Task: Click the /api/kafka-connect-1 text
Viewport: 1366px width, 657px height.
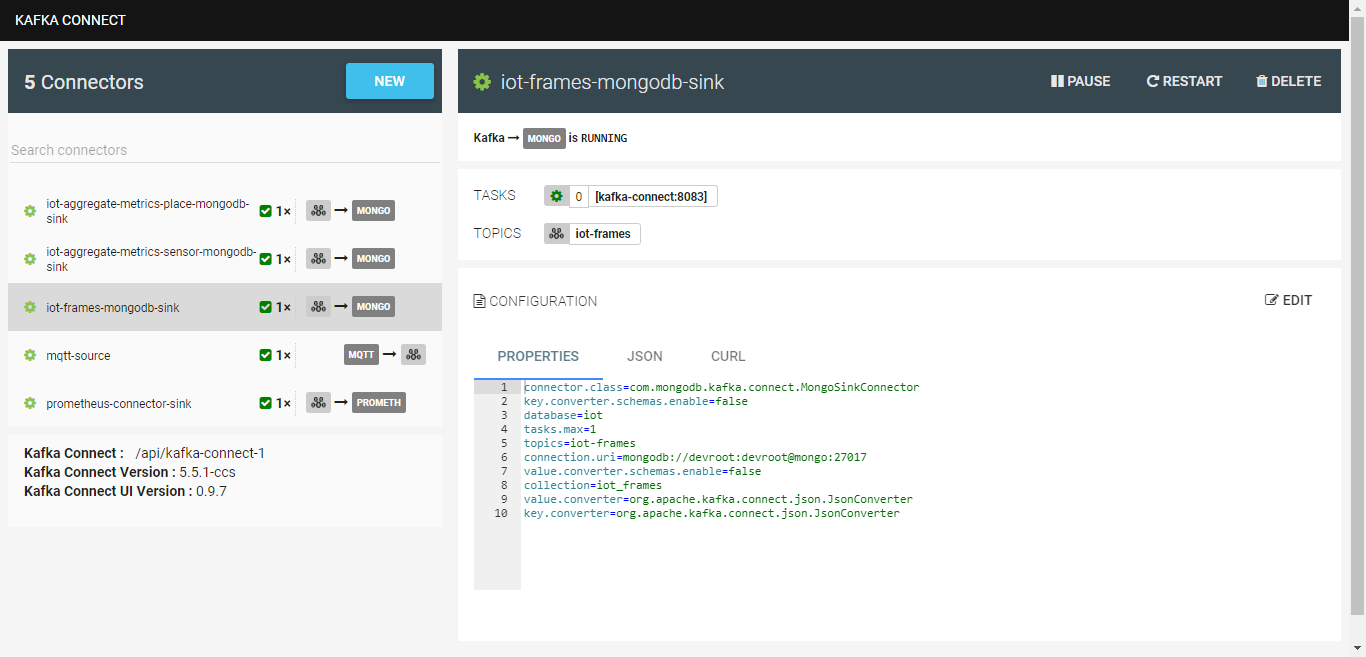Action: pos(200,453)
